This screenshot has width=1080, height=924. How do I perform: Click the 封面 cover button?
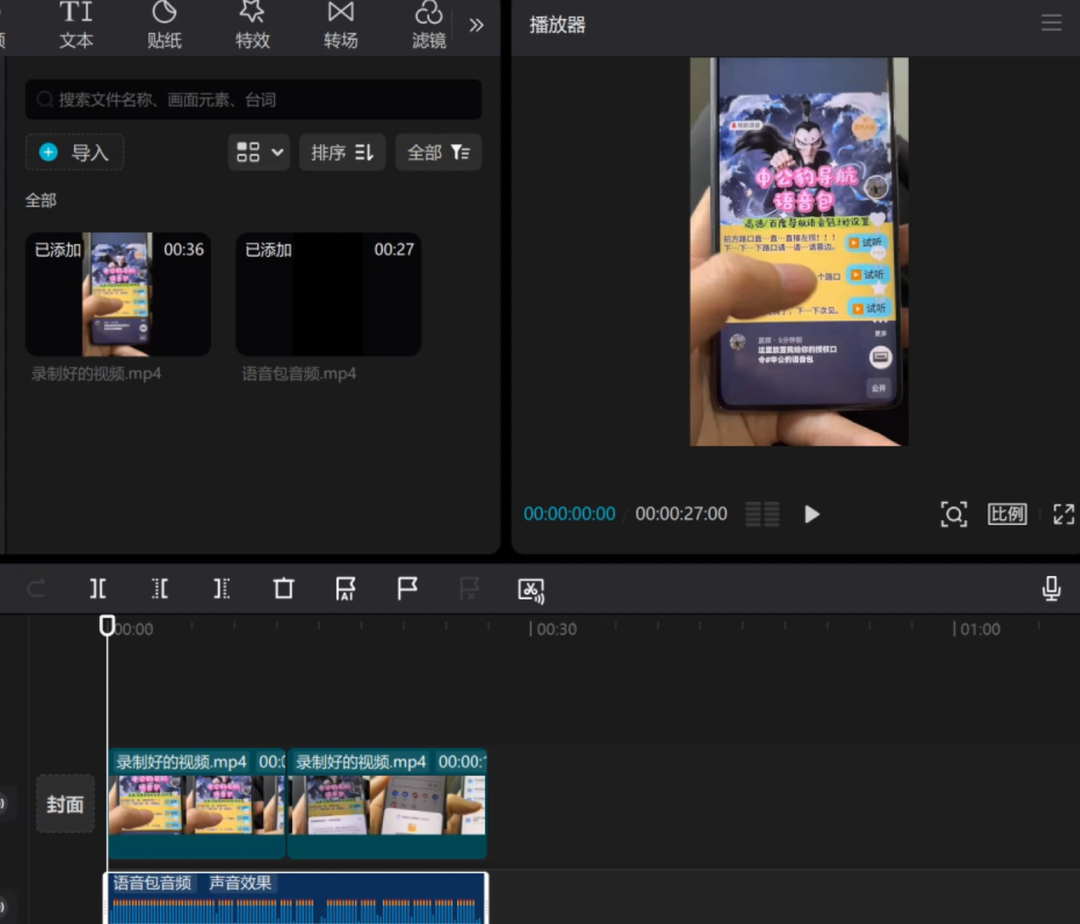[65, 804]
